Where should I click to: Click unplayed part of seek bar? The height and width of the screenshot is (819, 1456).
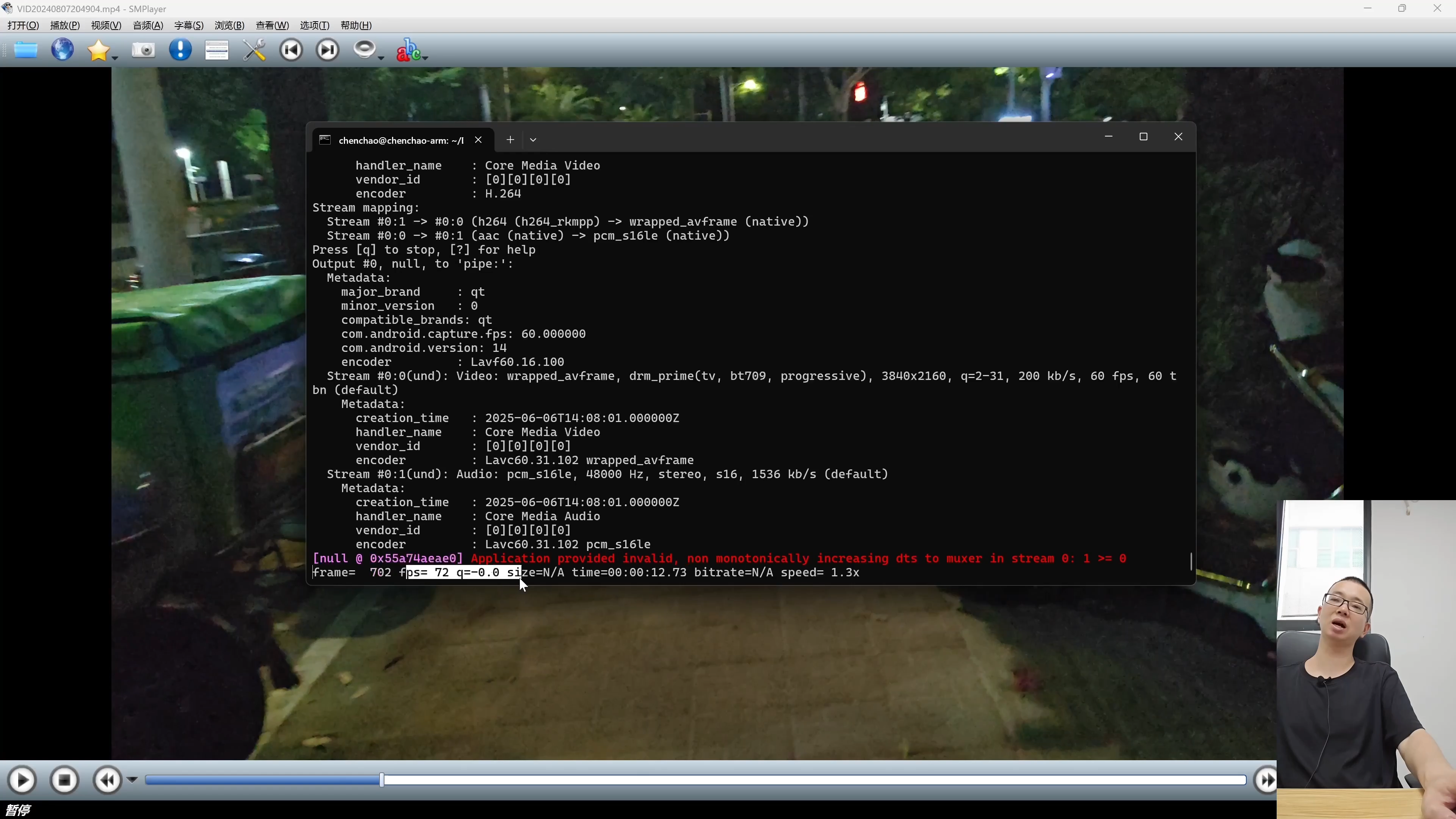click(x=814, y=780)
